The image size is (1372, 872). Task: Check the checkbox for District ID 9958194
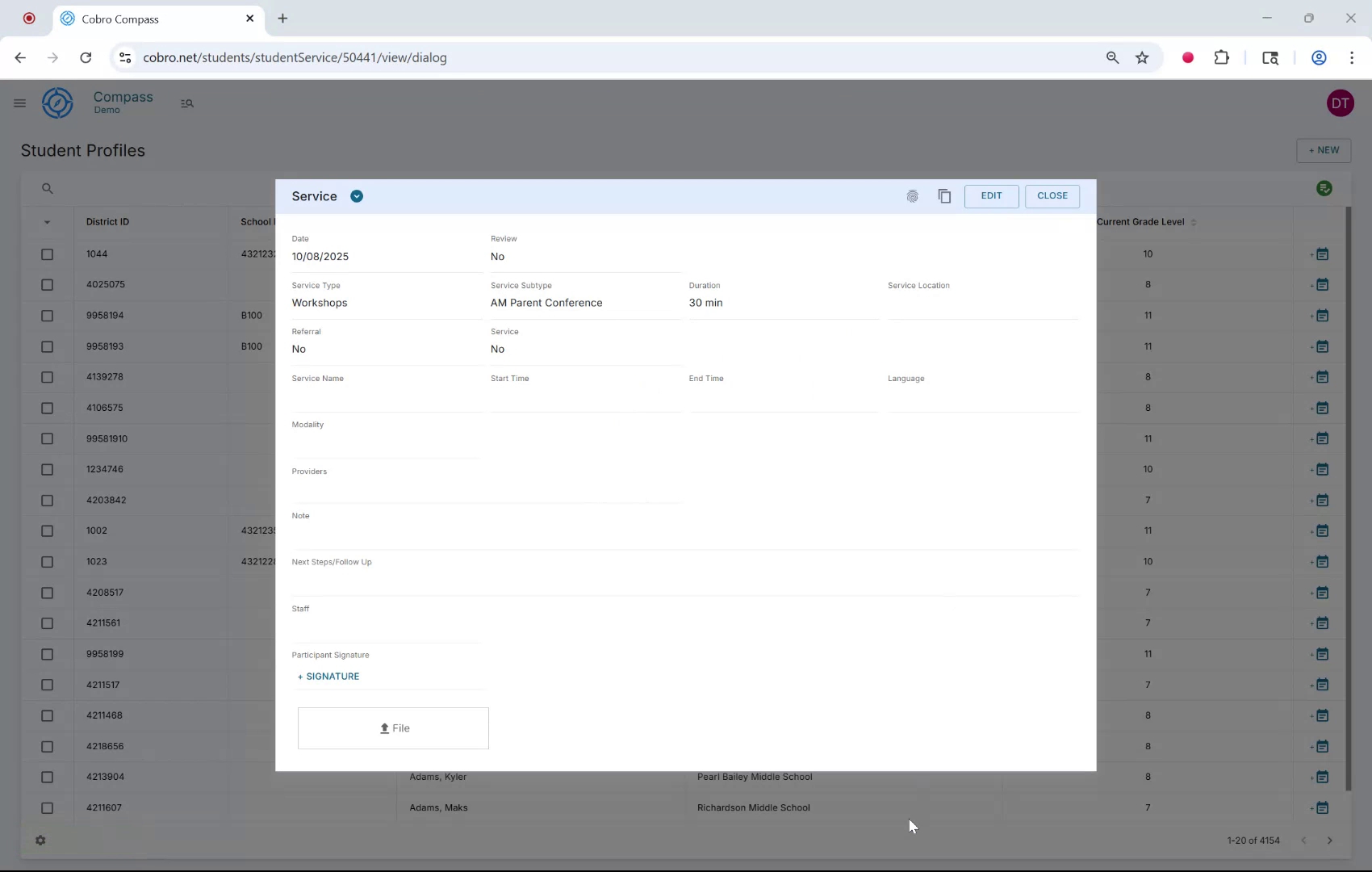click(47, 316)
